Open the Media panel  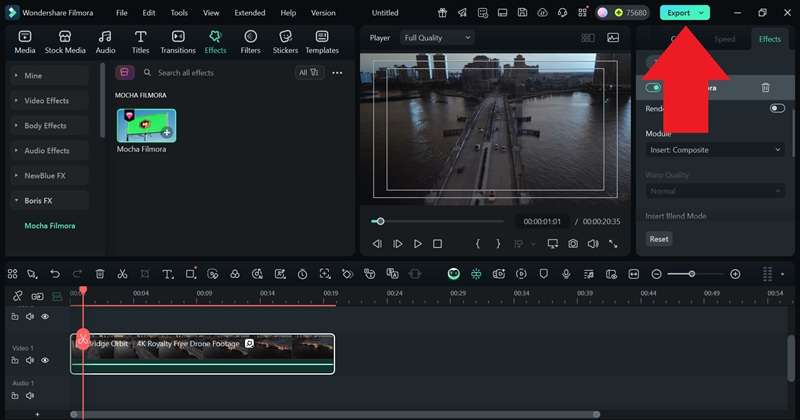(x=24, y=42)
